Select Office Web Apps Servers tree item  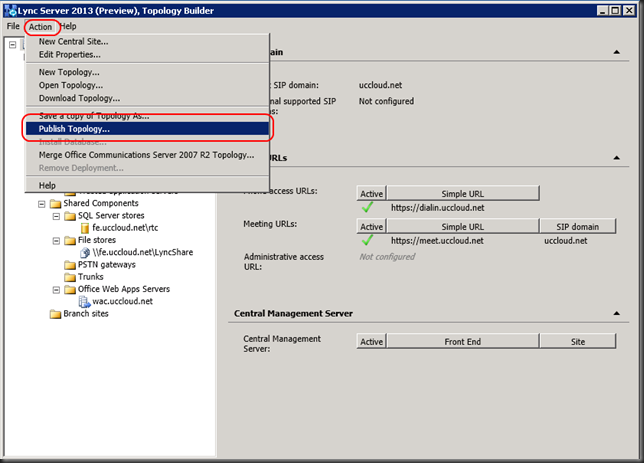point(124,289)
